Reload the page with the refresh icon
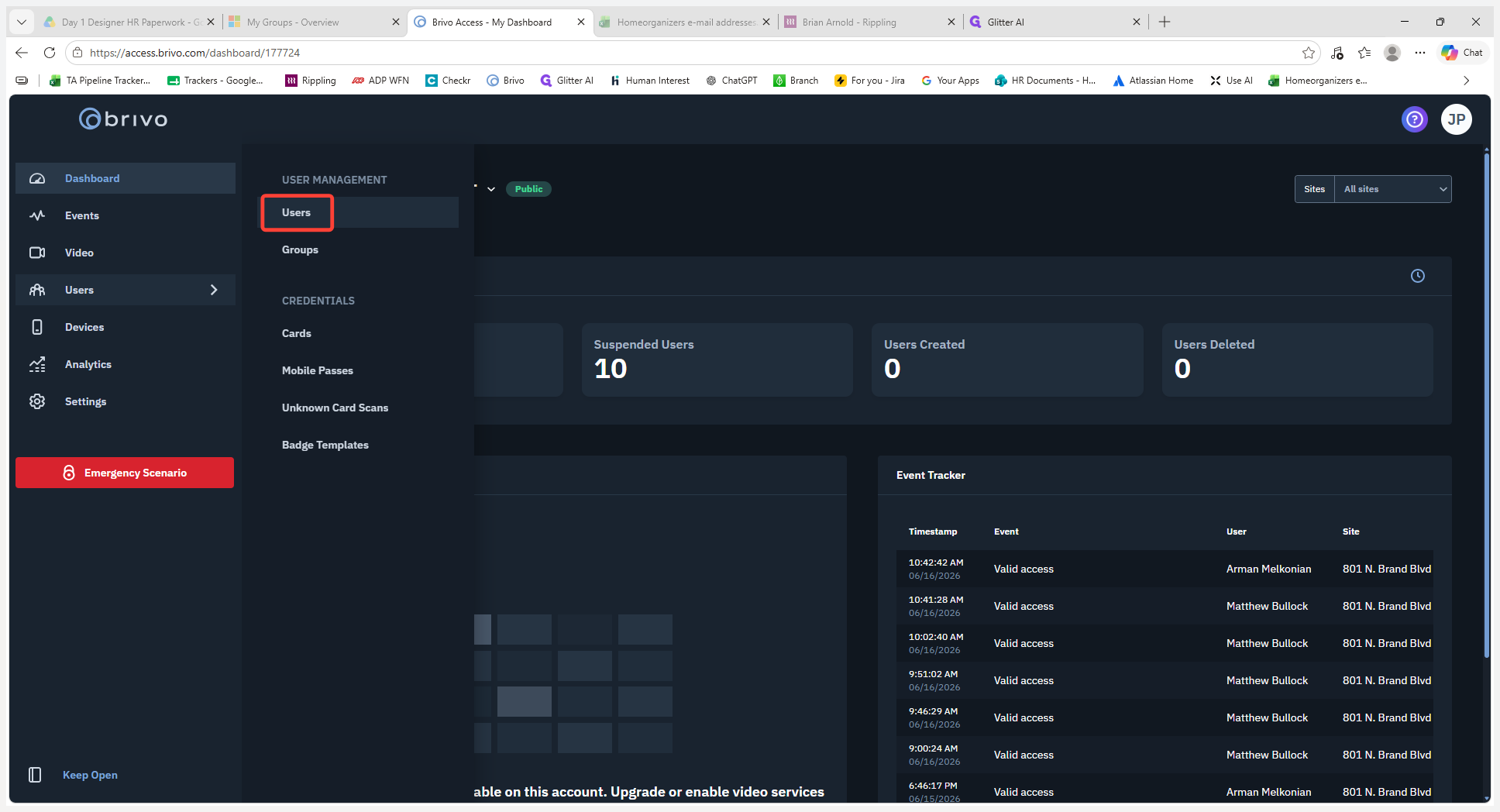Image resolution: width=1500 pixels, height=812 pixels. (50, 53)
